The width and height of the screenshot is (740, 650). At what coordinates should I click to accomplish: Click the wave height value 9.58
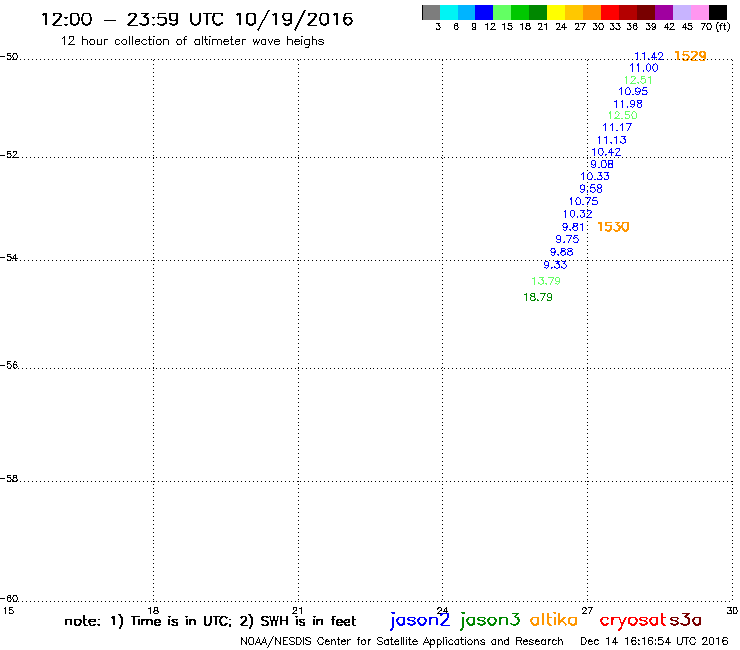pos(591,189)
